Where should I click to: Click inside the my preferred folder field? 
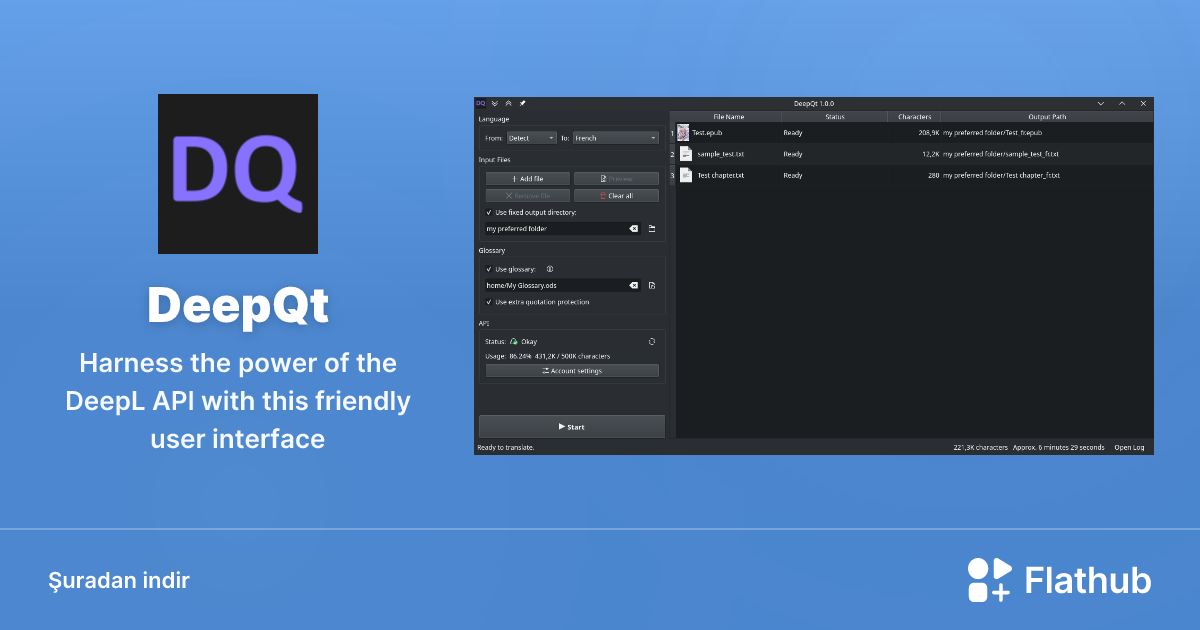(550, 228)
